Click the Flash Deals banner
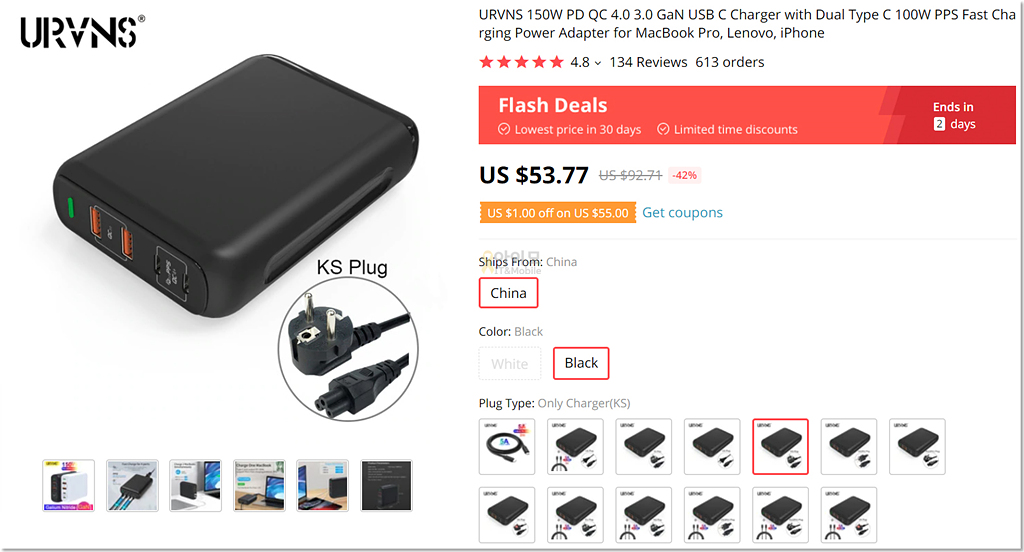Viewport: 1024px width, 552px height. pyautogui.click(x=747, y=115)
